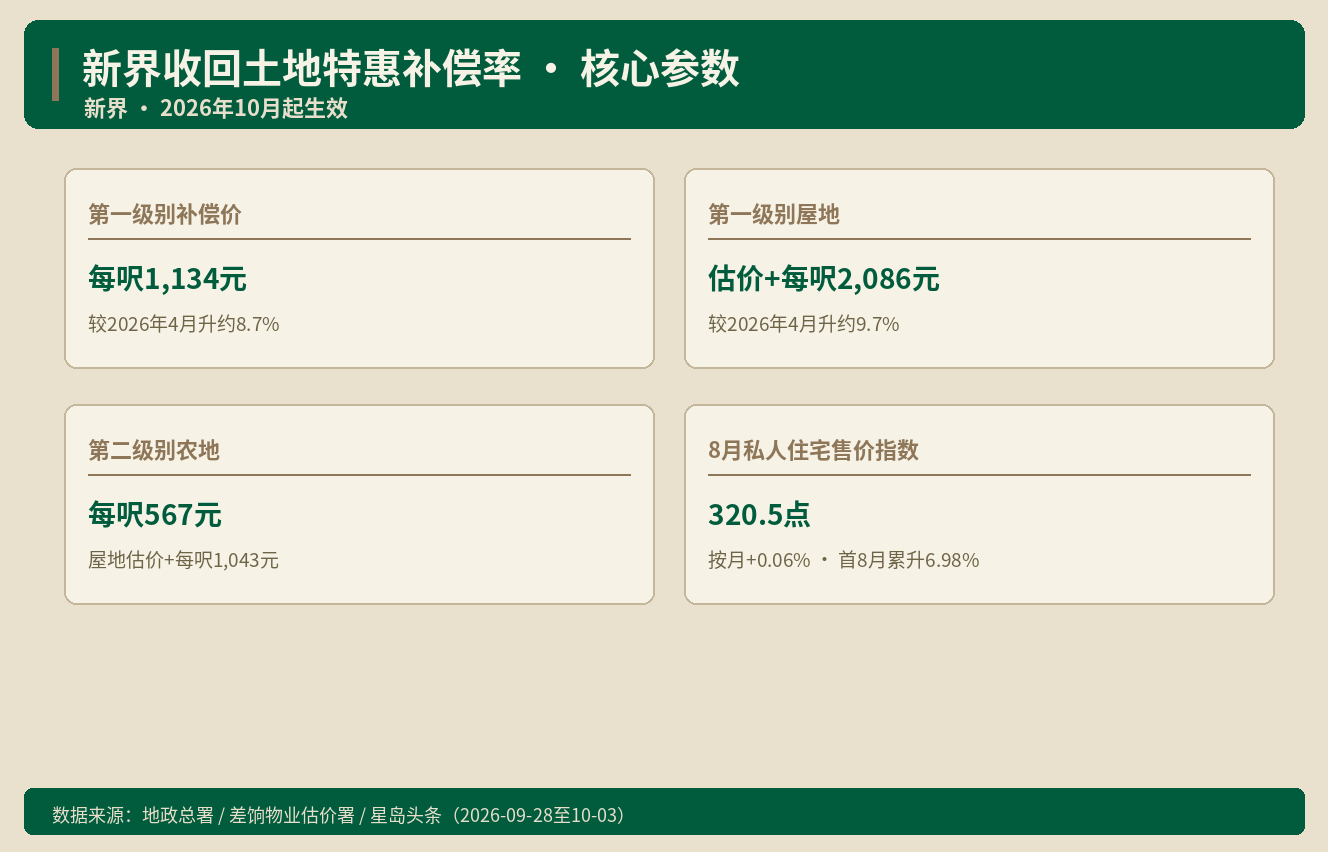
Task: Click the value 每呎1,134元
Action: [167, 279]
